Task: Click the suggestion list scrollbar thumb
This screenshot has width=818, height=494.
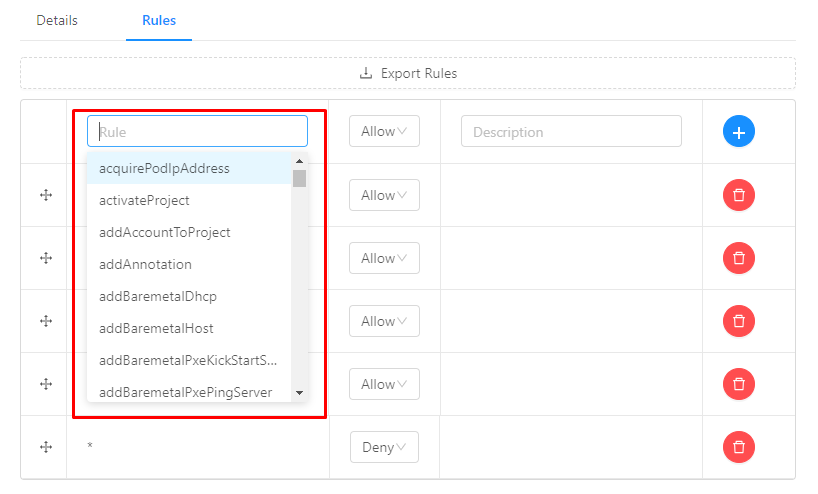Action: click(x=299, y=178)
